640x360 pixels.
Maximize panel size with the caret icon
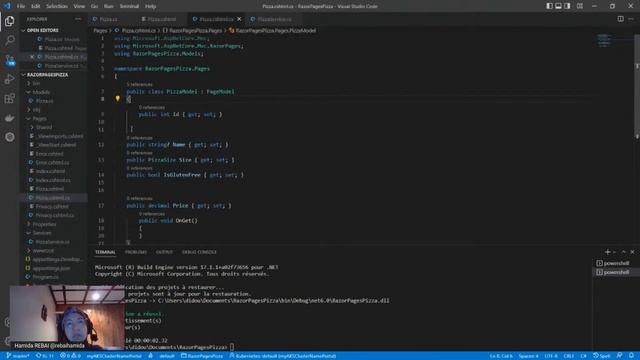coord(623,252)
